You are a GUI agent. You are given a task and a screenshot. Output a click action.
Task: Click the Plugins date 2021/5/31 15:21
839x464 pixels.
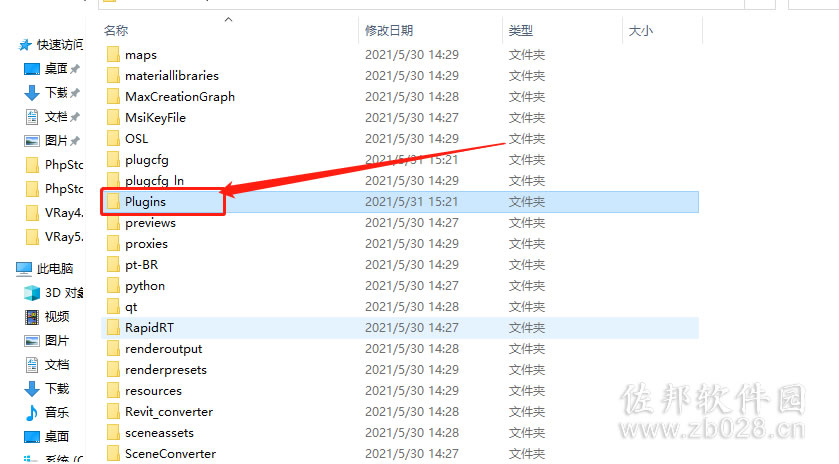click(x=411, y=202)
